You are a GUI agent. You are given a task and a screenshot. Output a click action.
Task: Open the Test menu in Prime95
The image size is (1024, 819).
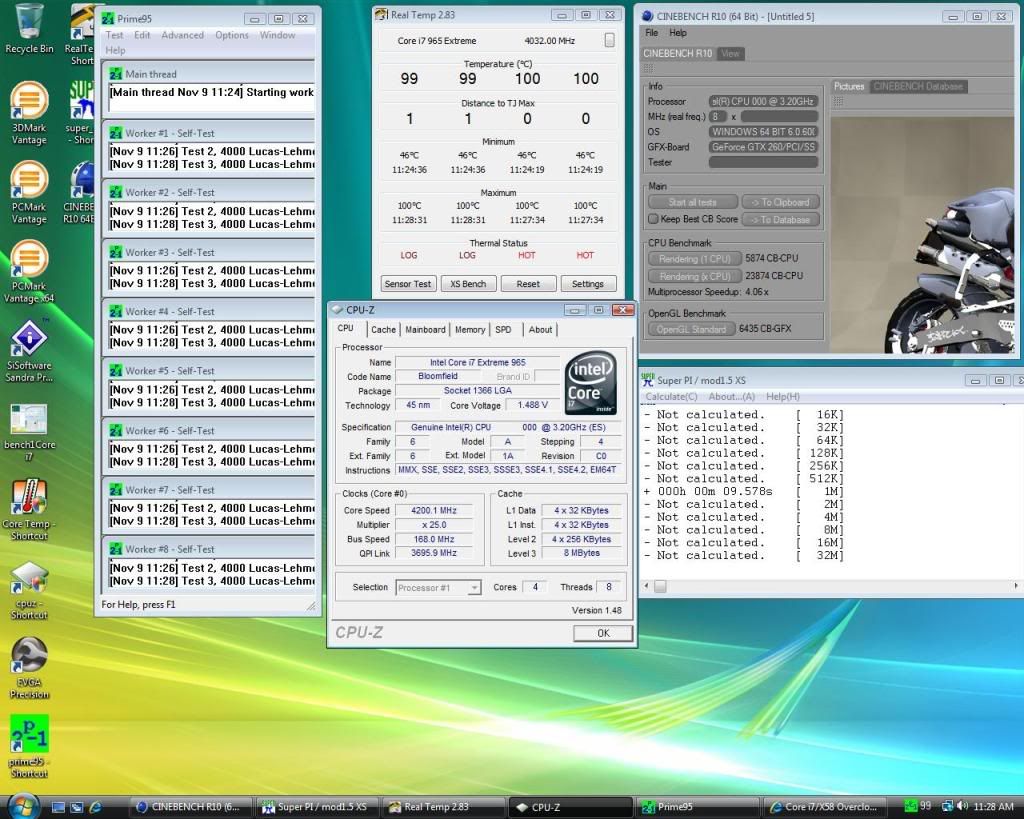(114, 35)
